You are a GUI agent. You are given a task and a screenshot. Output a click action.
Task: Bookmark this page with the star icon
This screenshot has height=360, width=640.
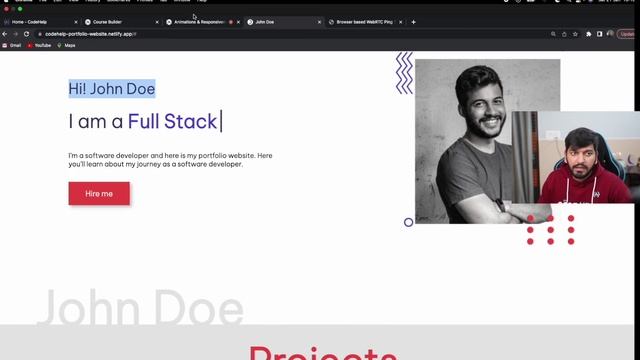(575, 34)
